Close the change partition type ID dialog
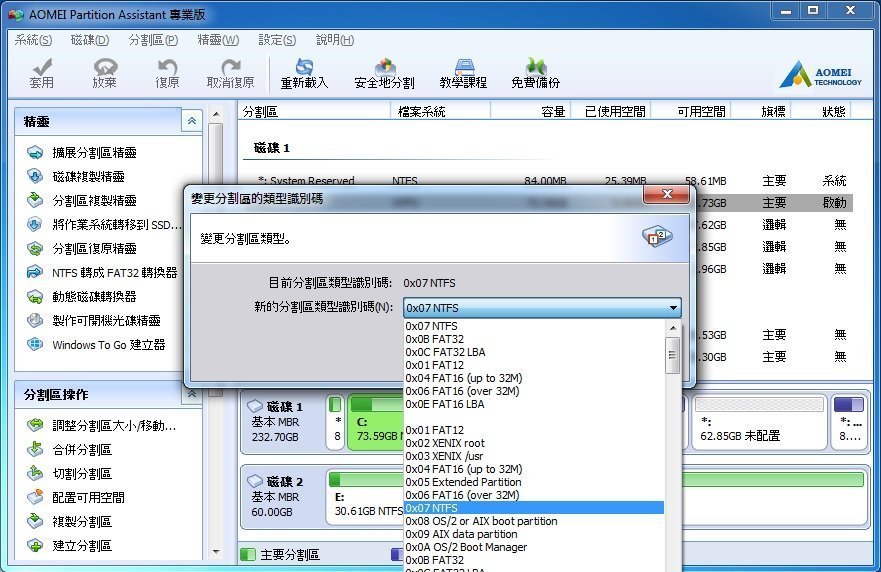This screenshot has width=881, height=572. pyautogui.click(x=666, y=194)
